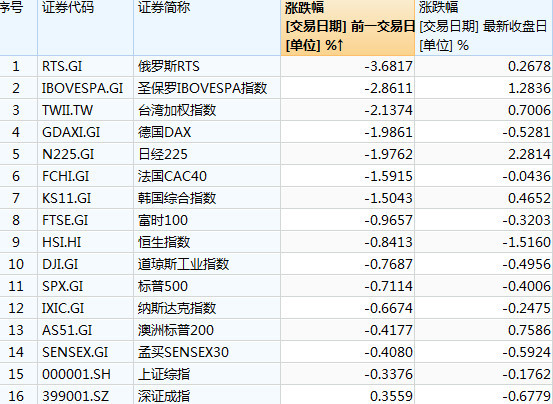
Task: Select code HSI.HI
Action: point(61,242)
